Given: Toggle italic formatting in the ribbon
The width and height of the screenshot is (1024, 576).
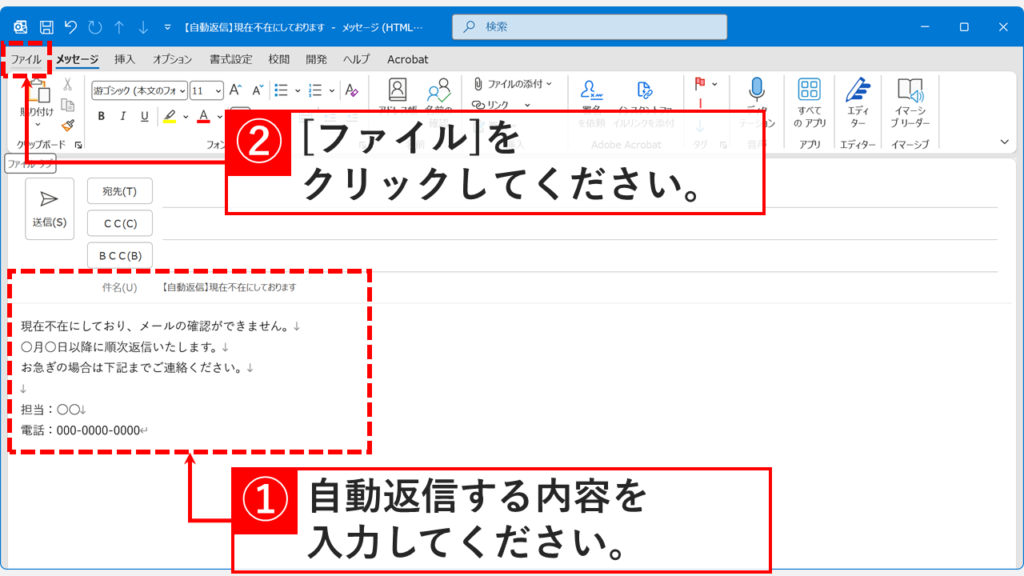Looking at the screenshot, I should coord(123,115).
